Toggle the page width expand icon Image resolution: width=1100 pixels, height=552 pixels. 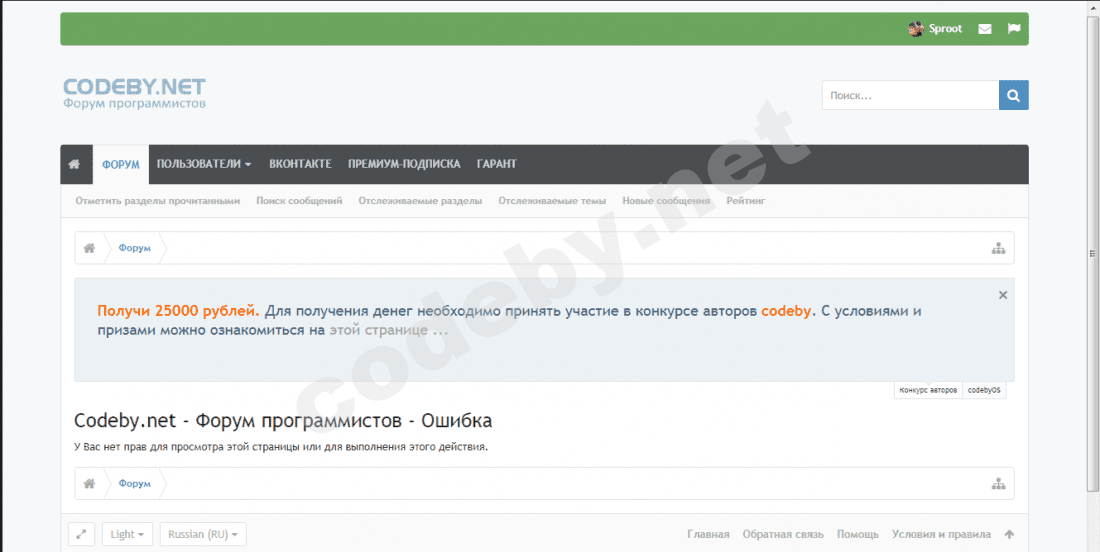[81, 534]
